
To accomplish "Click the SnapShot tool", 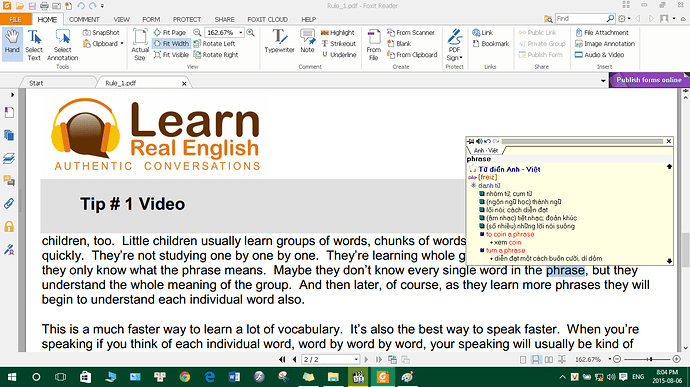I will [x=101, y=33].
